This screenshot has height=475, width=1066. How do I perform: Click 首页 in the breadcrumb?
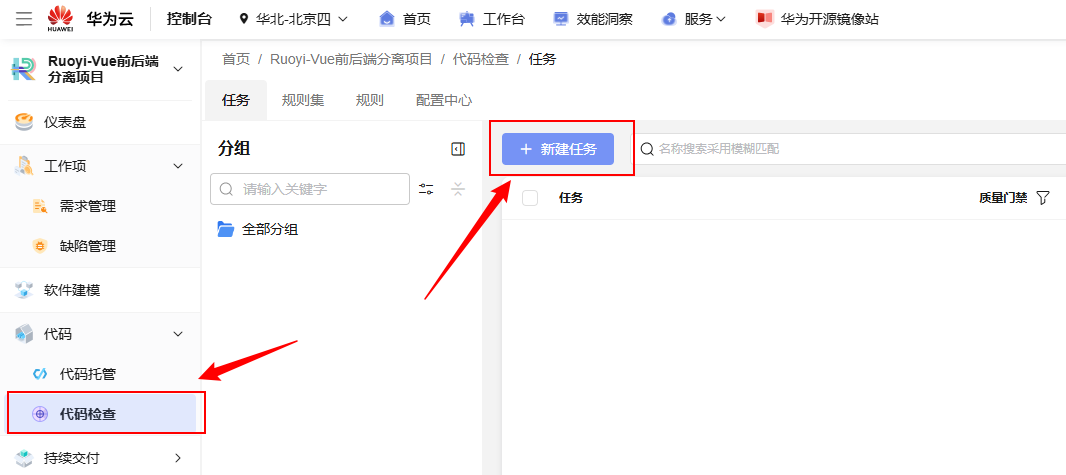pyautogui.click(x=236, y=59)
